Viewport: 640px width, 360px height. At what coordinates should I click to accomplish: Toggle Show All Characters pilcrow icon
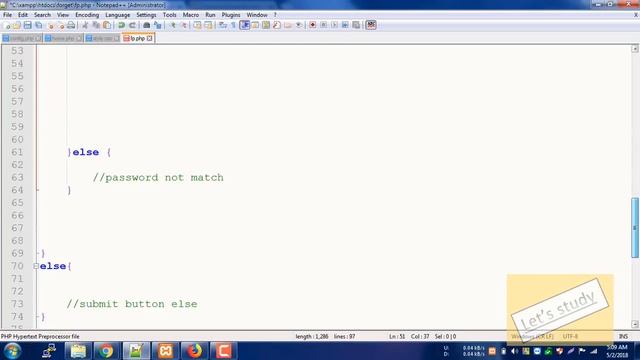coord(233,25)
